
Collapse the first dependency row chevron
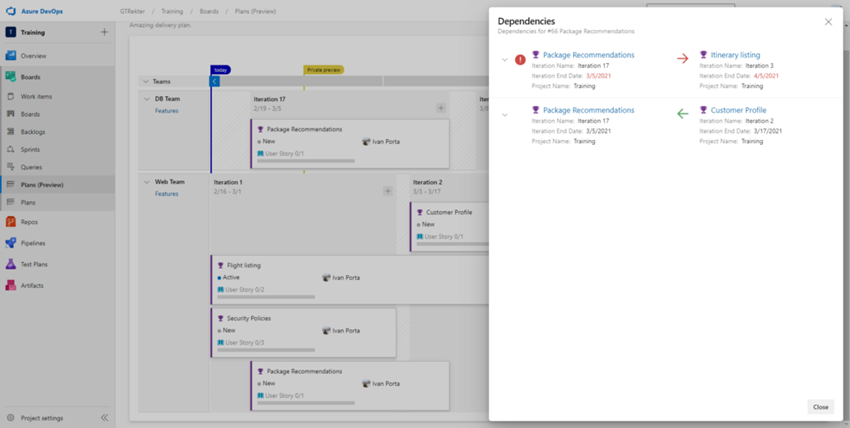coord(505,60)
